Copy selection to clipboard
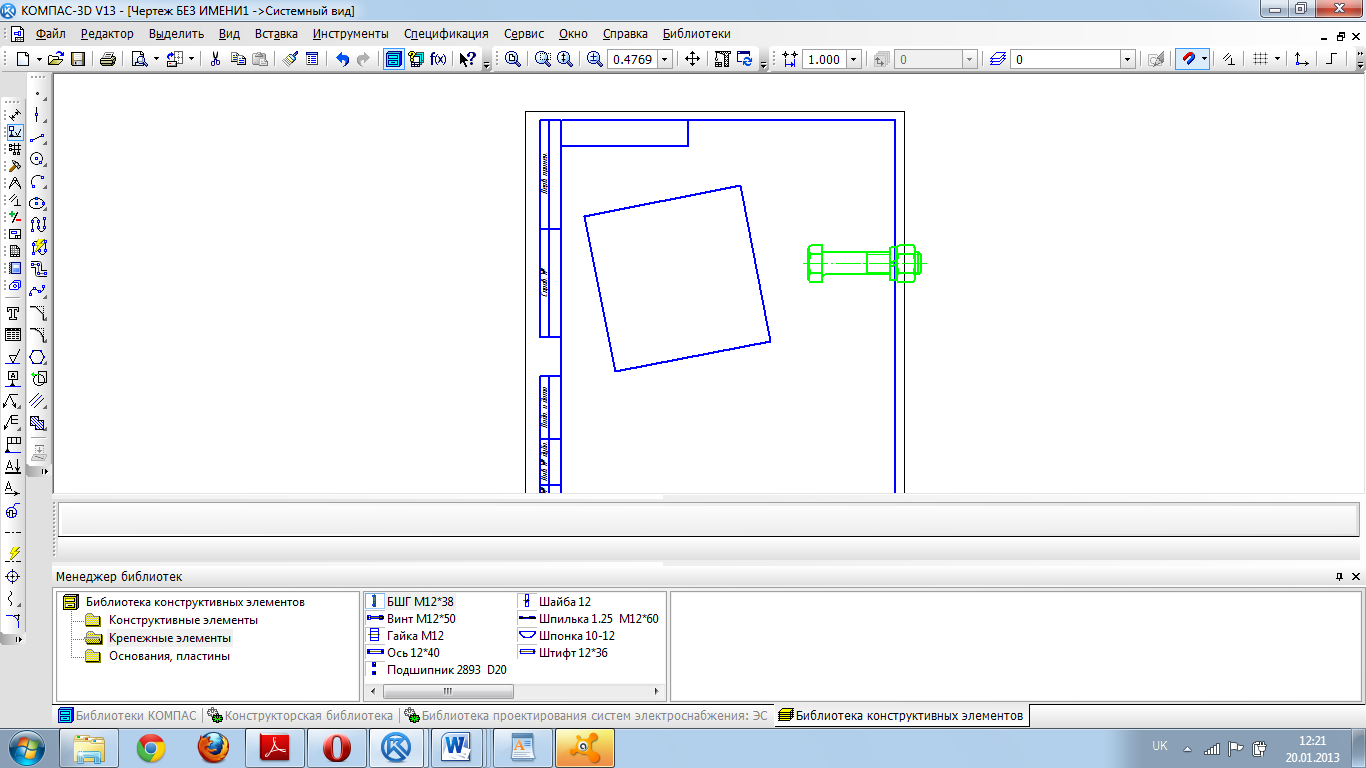The width and height of the screenshot is (1366, 768). 238,59
